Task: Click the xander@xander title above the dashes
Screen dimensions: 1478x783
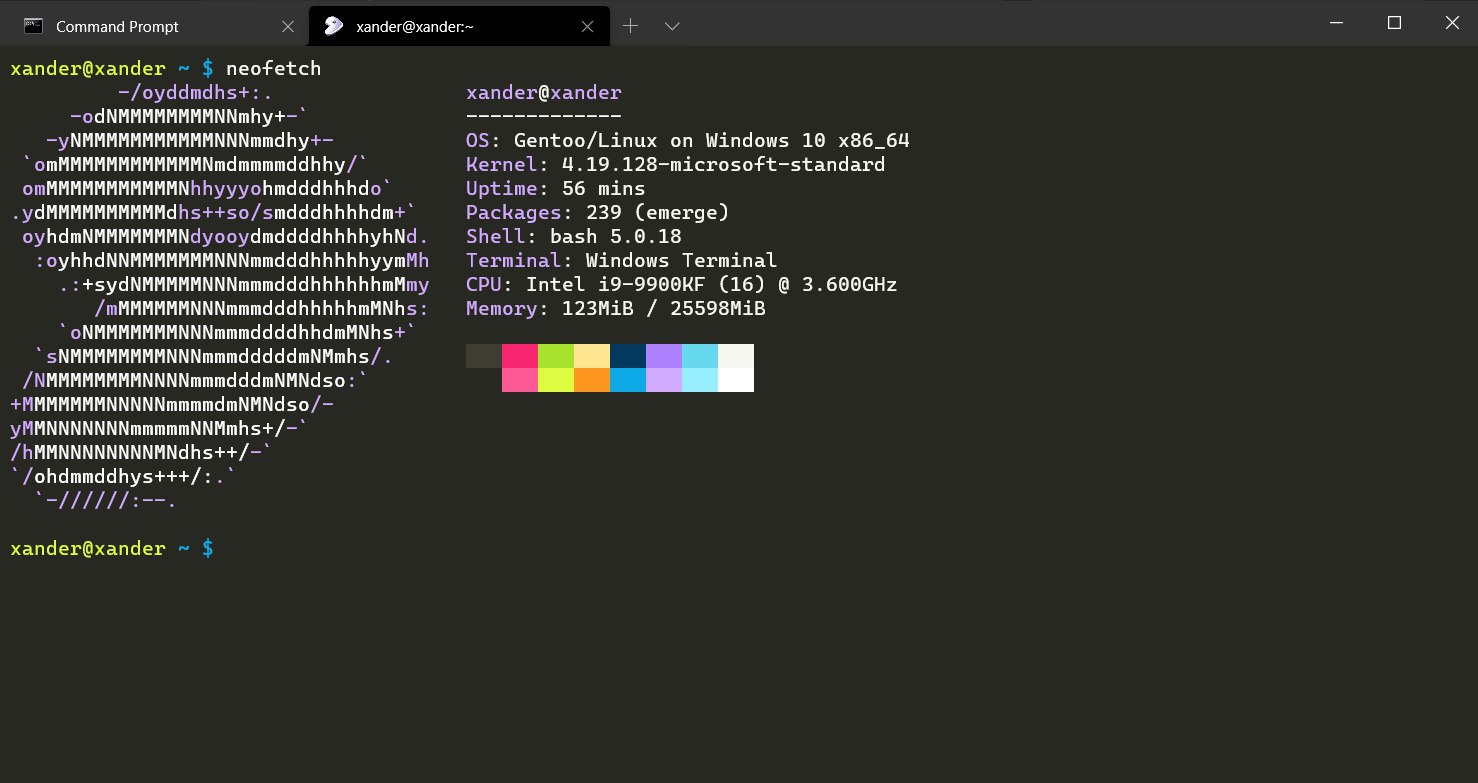Action: click(544, 93)
